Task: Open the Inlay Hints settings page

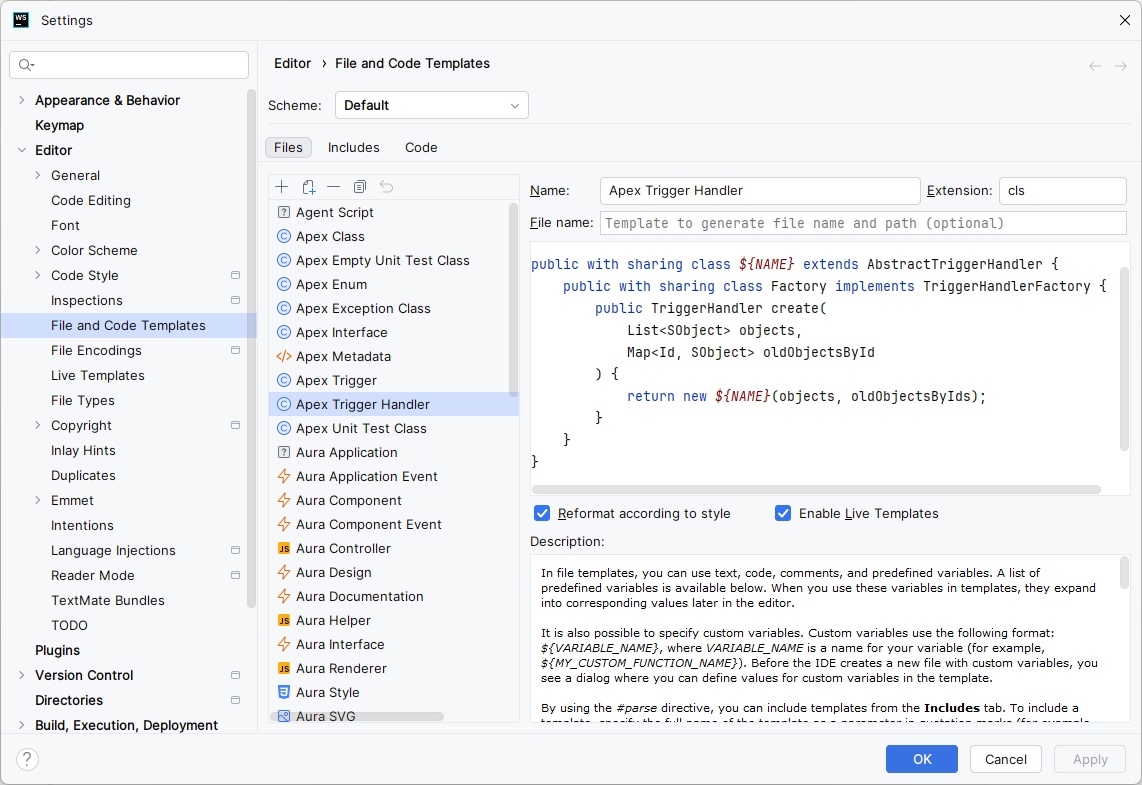Action: coord(83,450)
